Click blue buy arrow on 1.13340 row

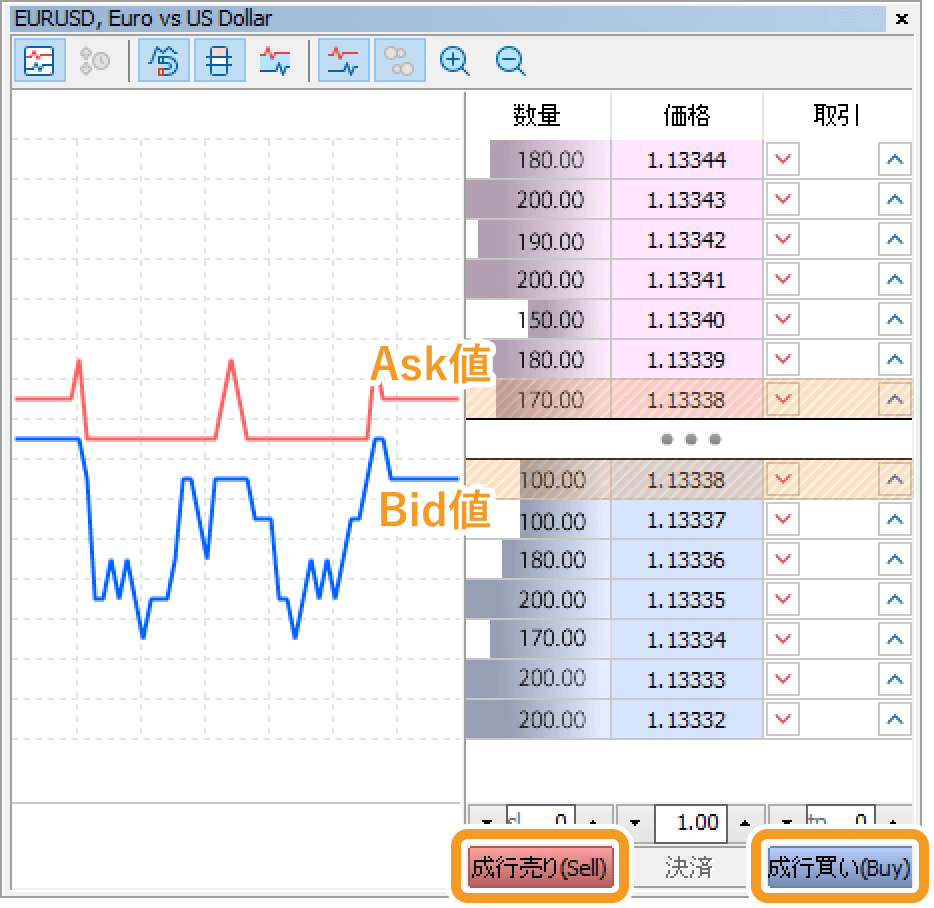[895, 319]
